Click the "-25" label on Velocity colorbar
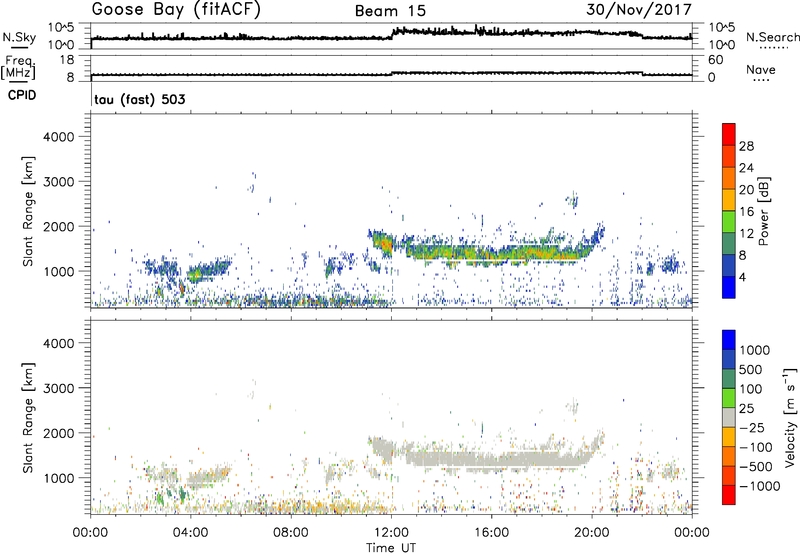 click(x=752, y=427)
